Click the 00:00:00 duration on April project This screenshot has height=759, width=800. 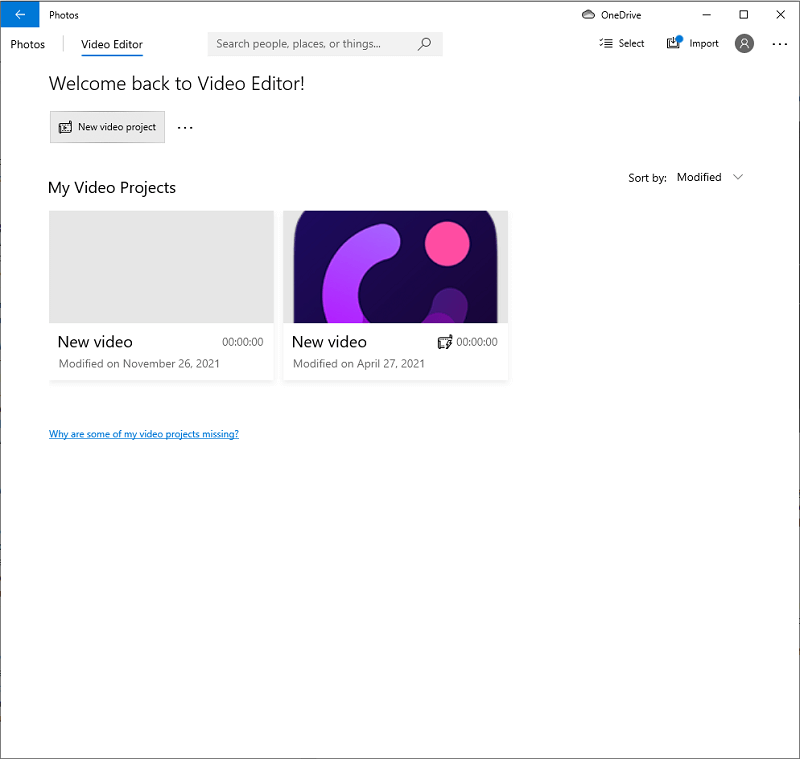pos(477,342)
